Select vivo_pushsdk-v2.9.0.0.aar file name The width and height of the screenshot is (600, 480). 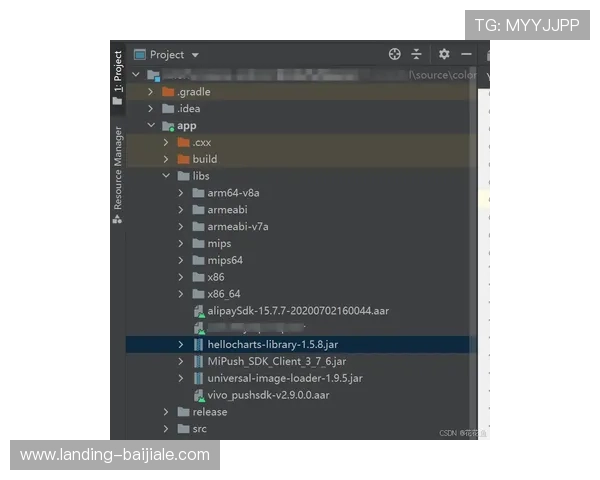pos(268,395)
